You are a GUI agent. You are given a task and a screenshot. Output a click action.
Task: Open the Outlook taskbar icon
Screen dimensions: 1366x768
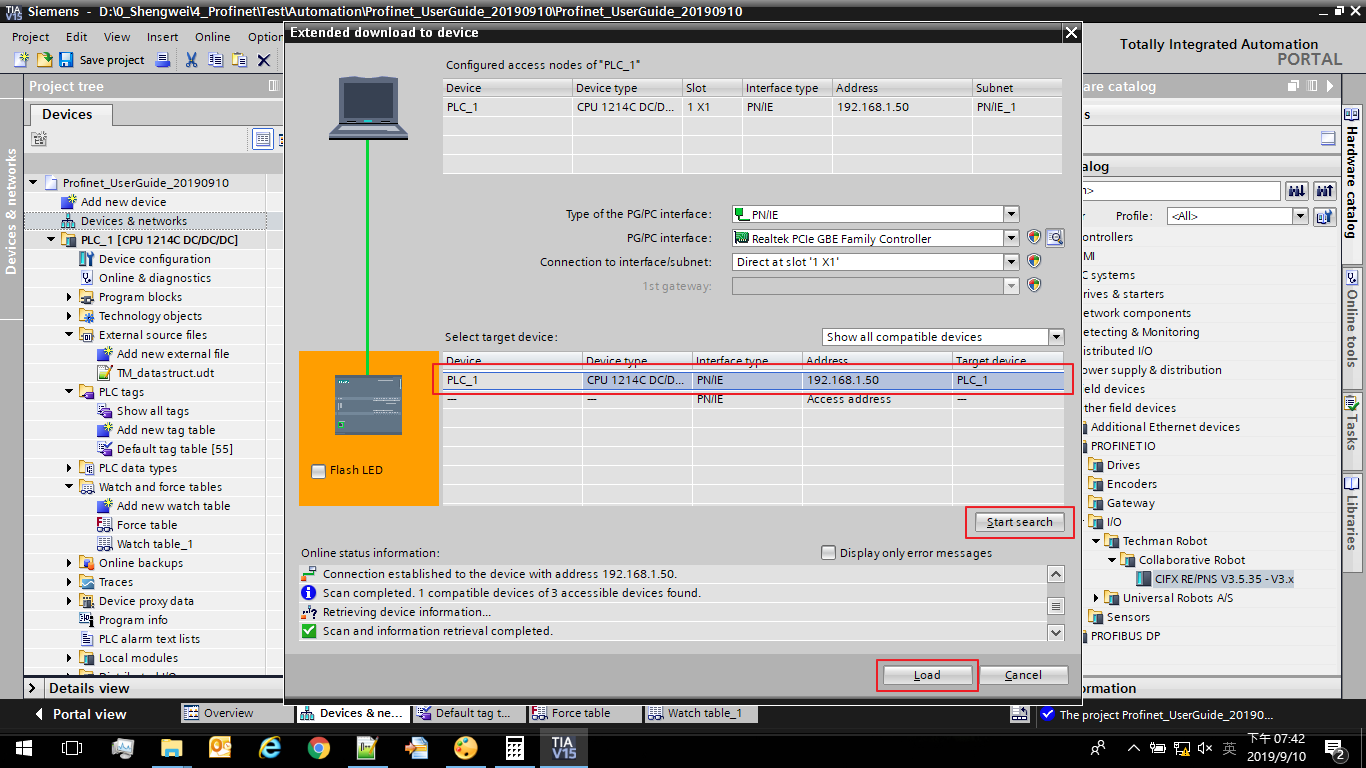(221, 747)
